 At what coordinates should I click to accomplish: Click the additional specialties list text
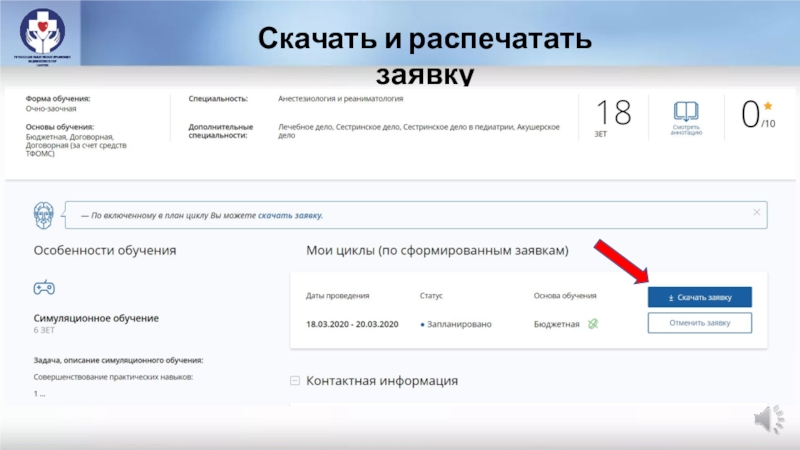[418, 131]
